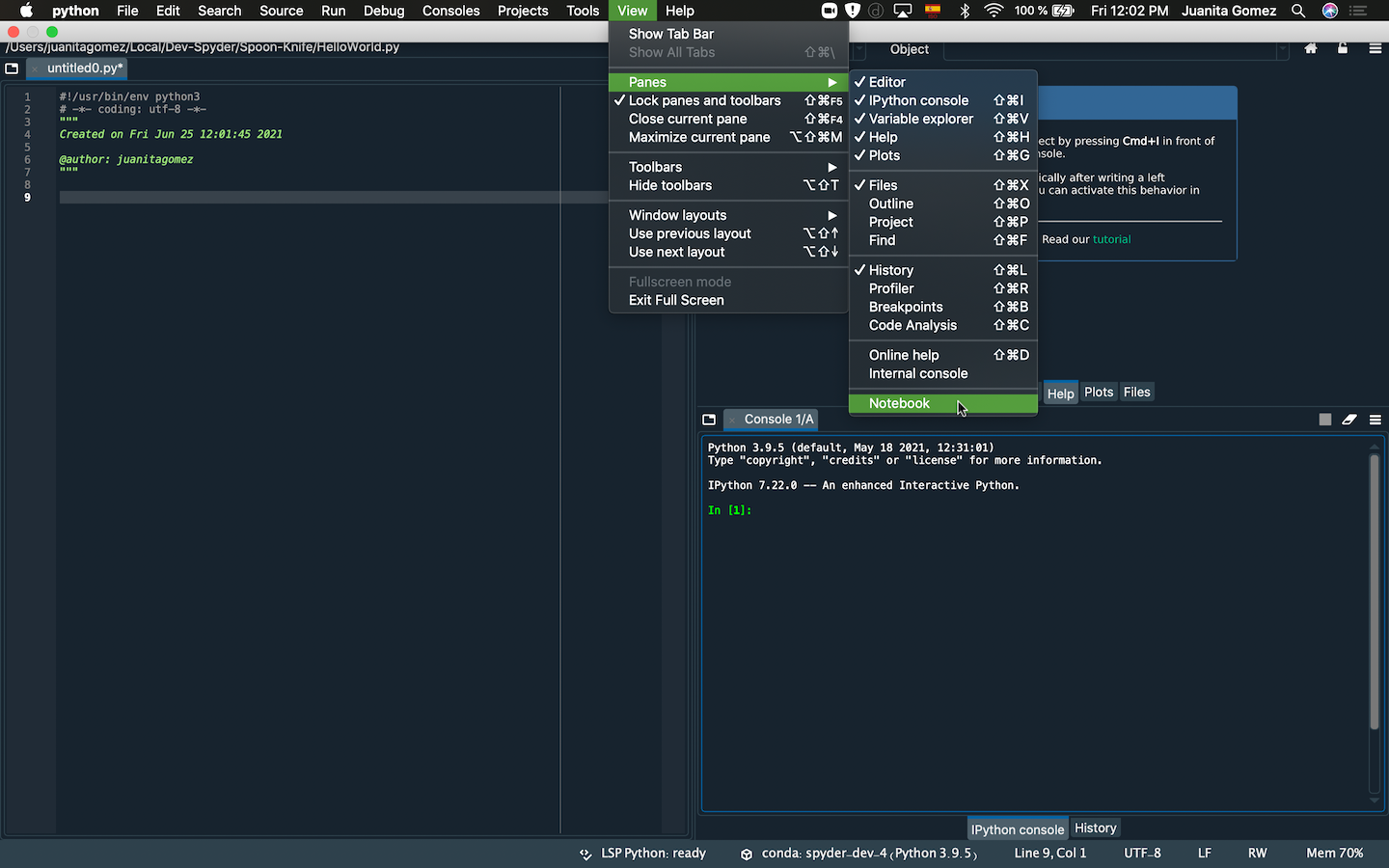Open macOS Spotlight search icon
Screen dimensions: 1389x868
tap(1298, 11)
